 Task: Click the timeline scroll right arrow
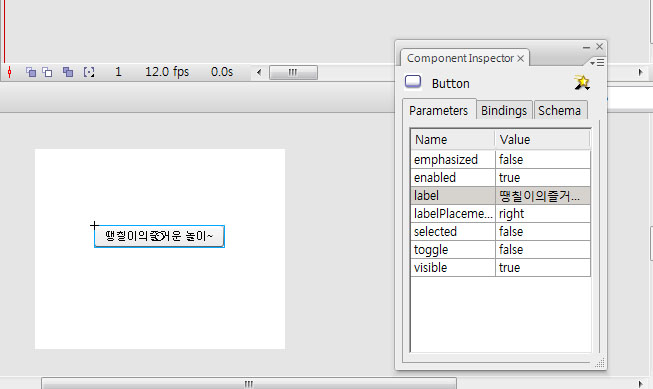coord(641,72)
